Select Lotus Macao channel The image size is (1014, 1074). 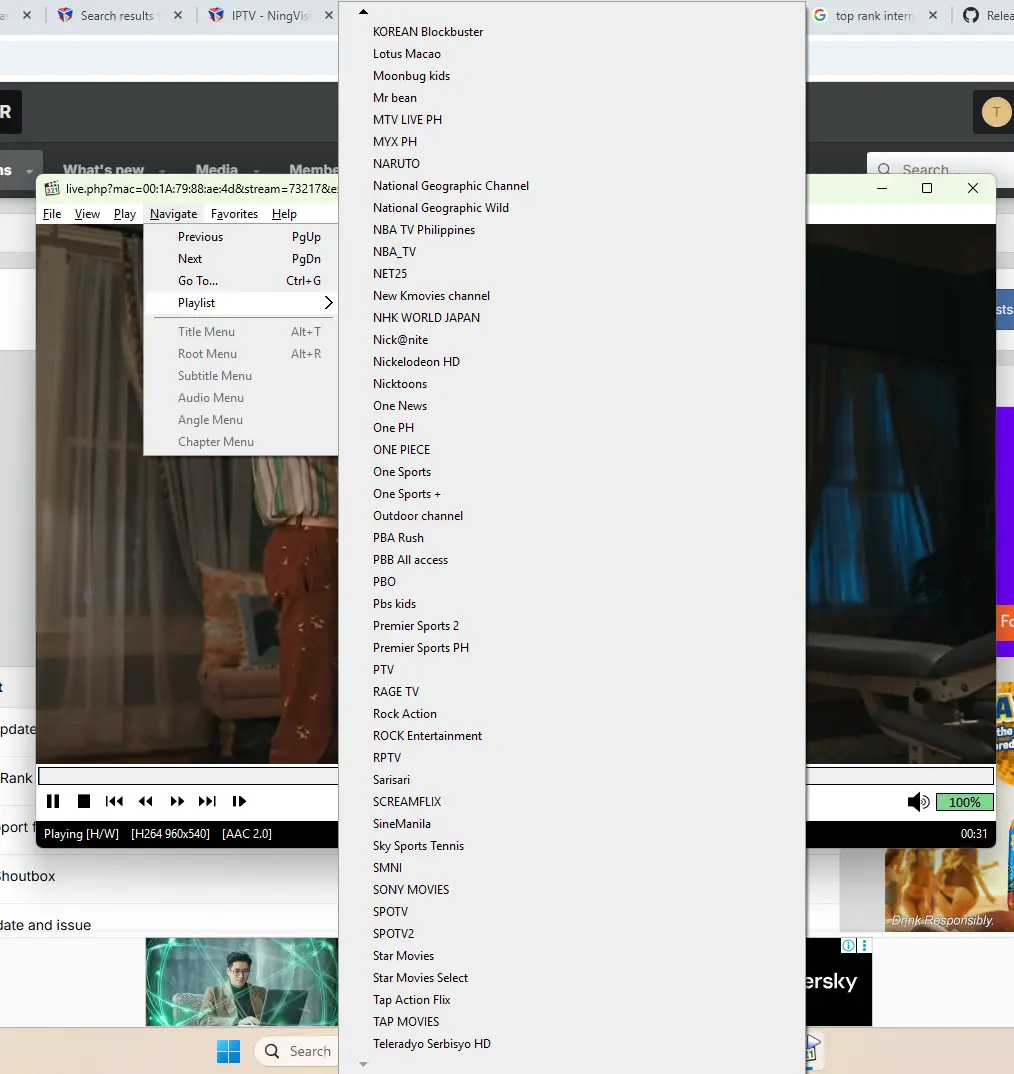coord(406,53)
